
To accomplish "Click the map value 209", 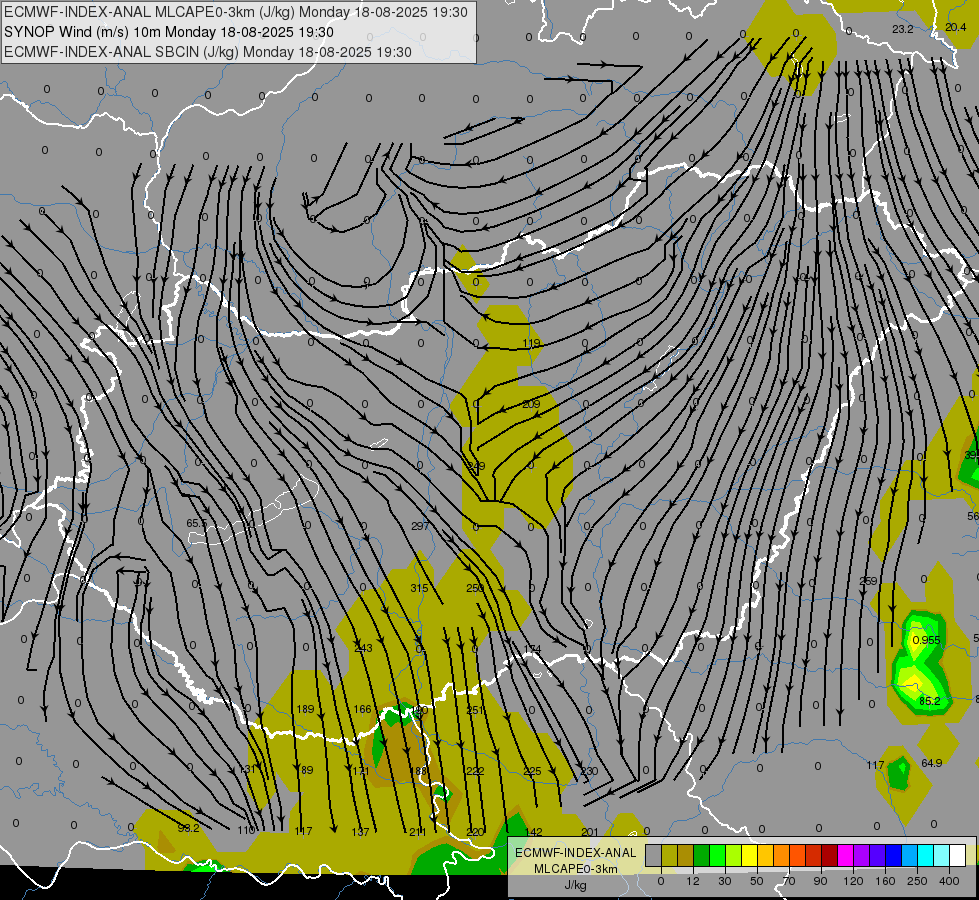I will tap(531, 404).
